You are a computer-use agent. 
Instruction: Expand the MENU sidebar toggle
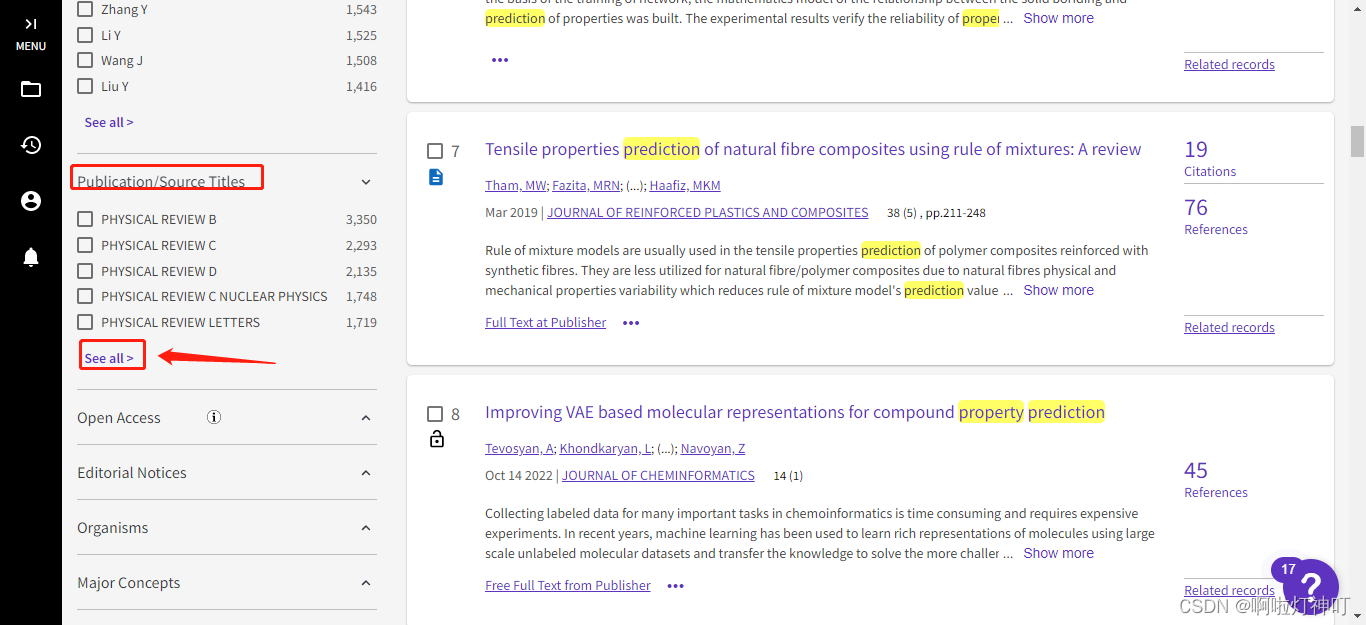click(x=31, y=33)
